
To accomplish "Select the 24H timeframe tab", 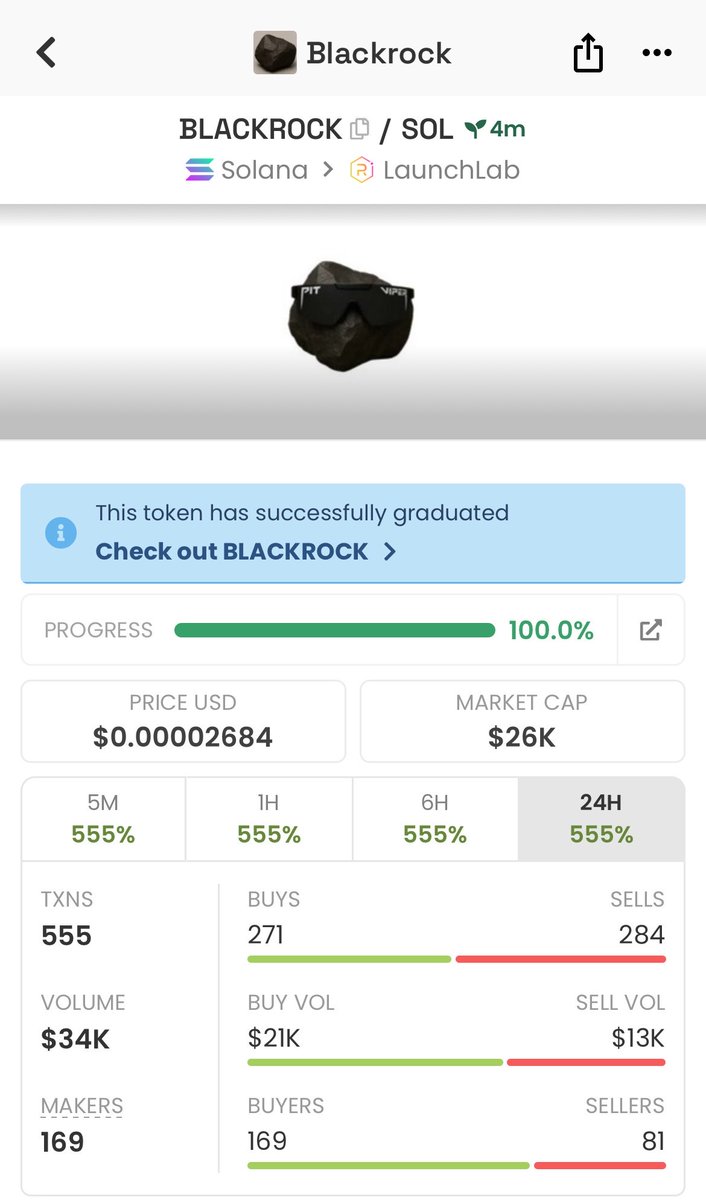I will (601, 819).
